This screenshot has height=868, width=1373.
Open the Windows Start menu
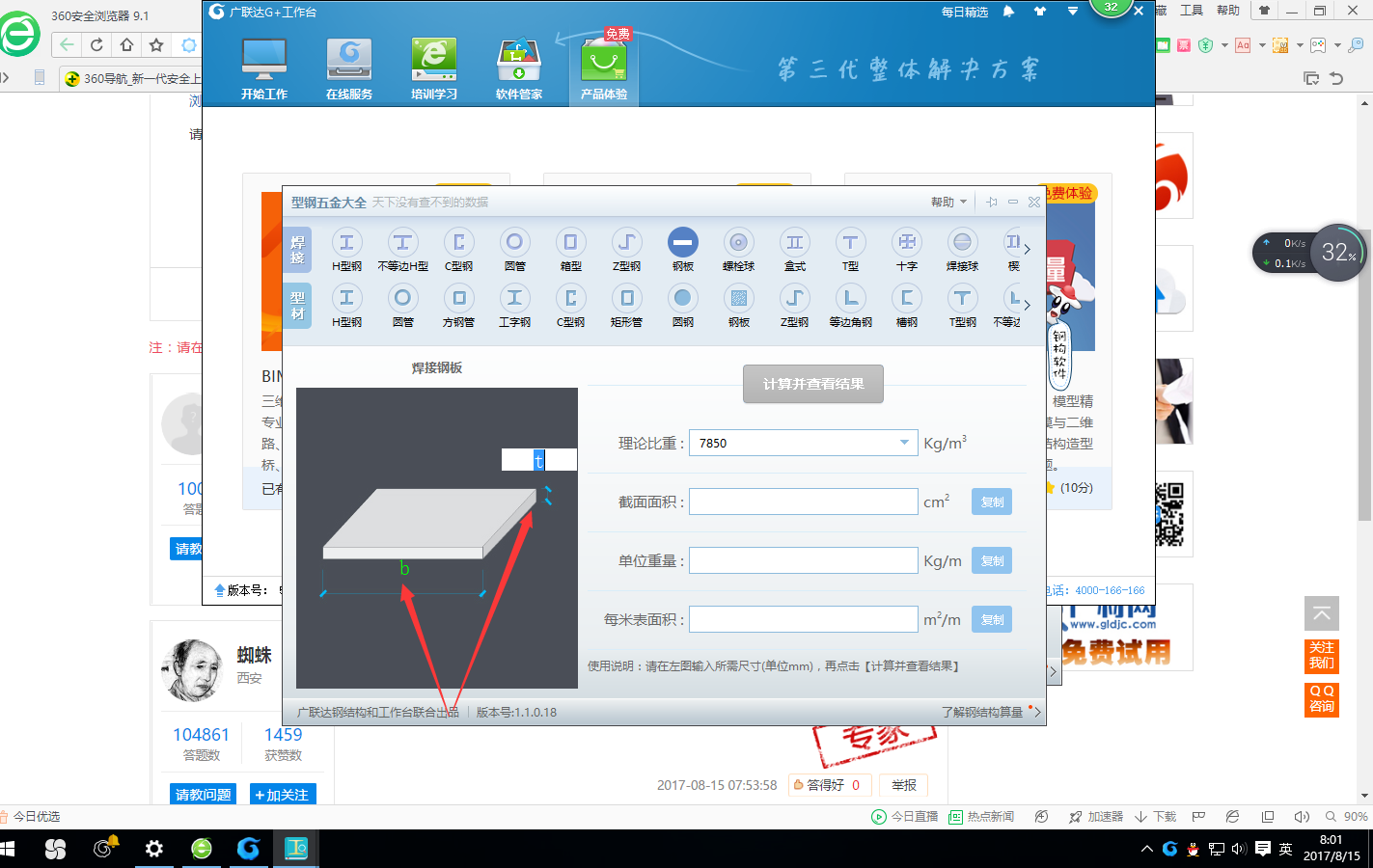[8, 849]
